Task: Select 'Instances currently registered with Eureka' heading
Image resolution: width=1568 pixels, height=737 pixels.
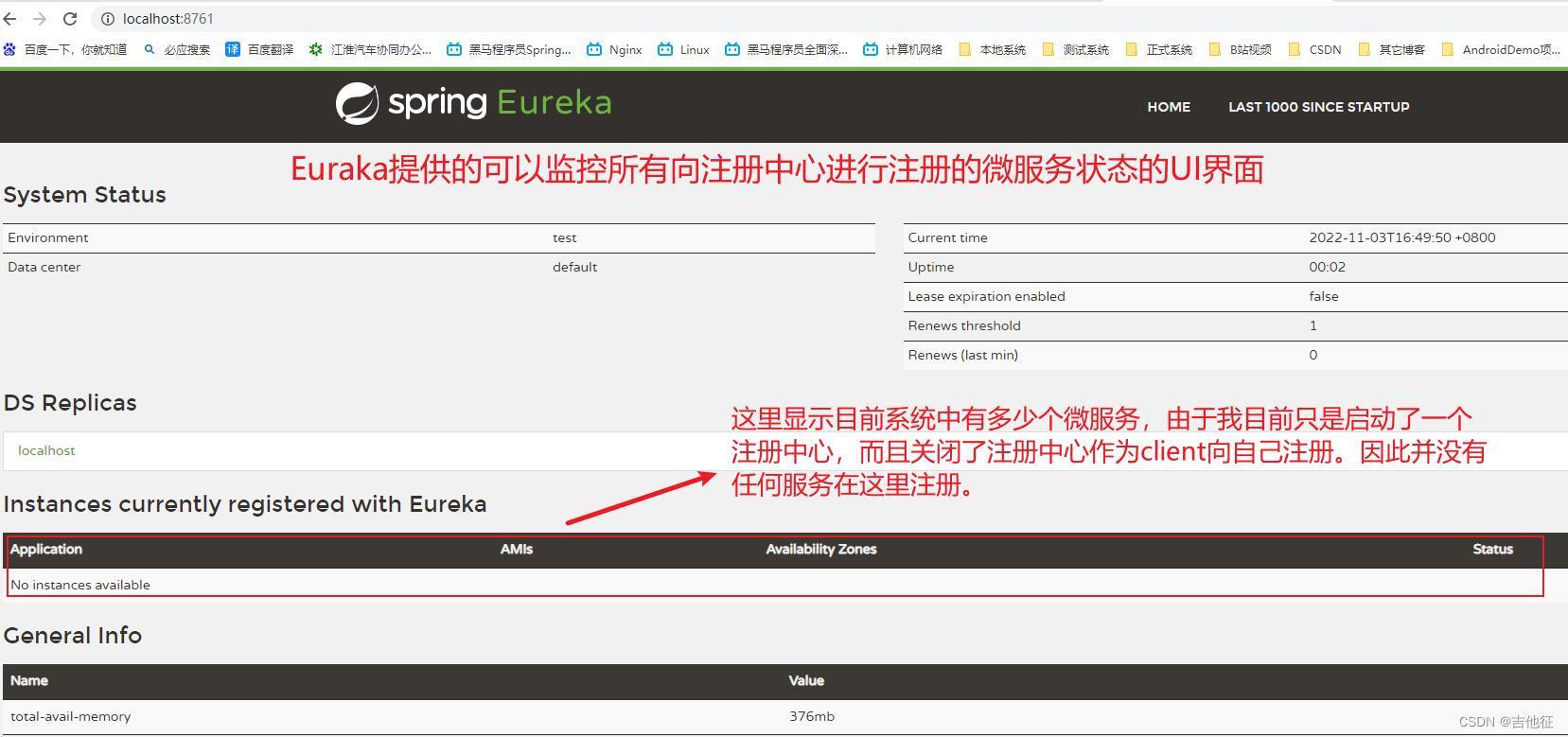Action: (x=245, y=504)
